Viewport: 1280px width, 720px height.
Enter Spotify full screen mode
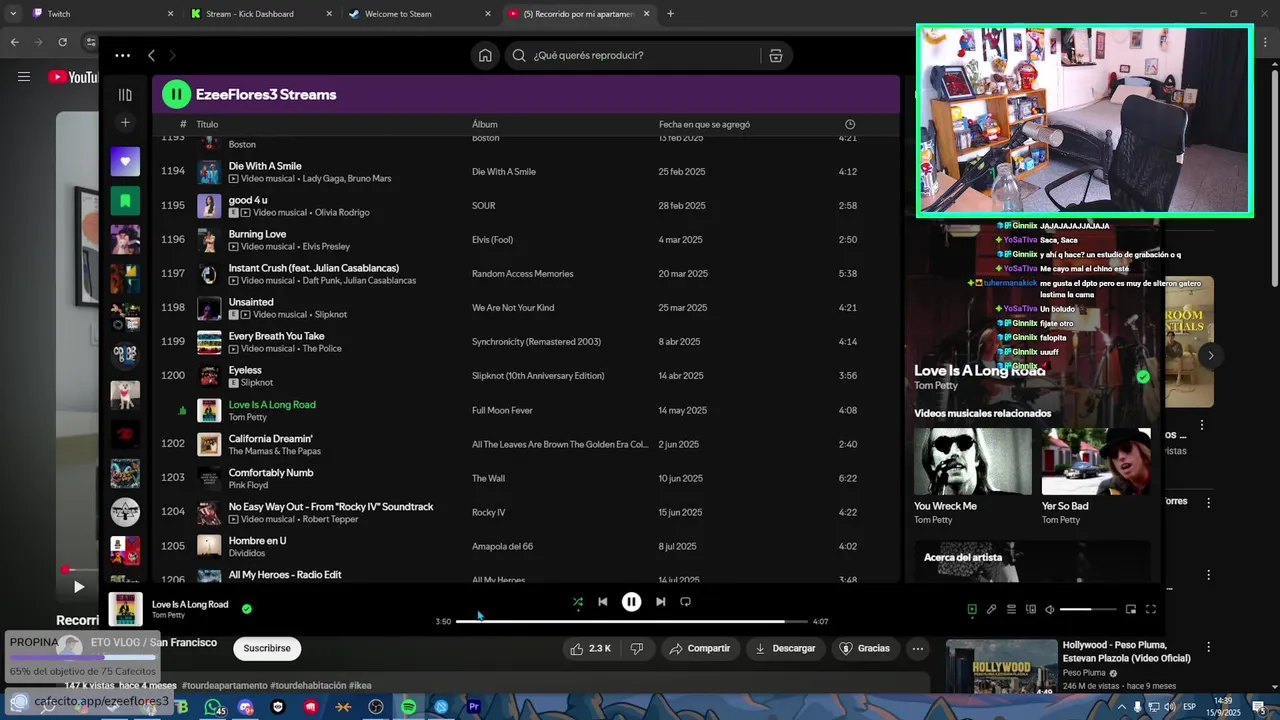click(x=1151, y=609)
